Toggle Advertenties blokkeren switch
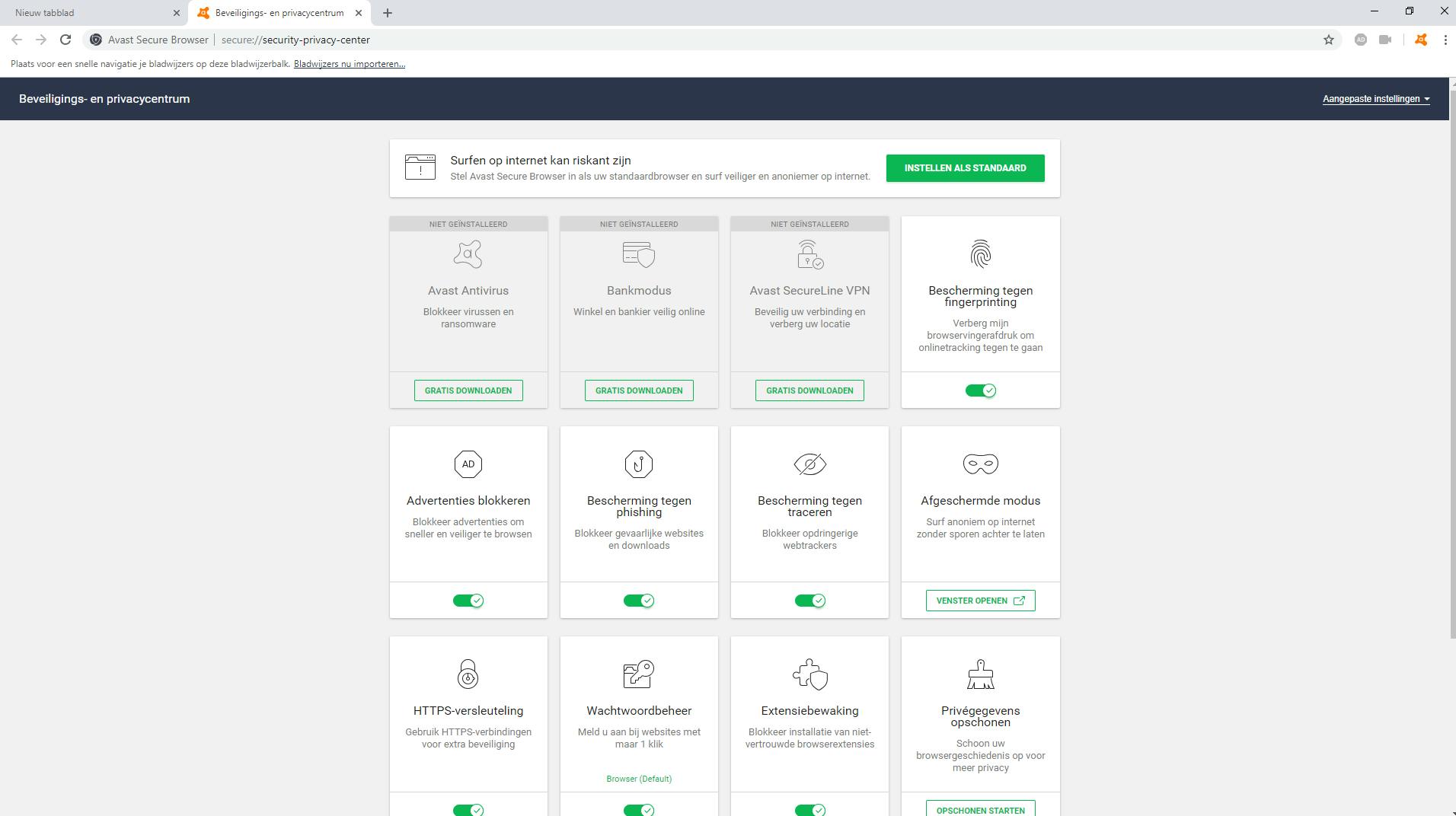The width and height of the screenshot is (1456, 816). point(468,601)
